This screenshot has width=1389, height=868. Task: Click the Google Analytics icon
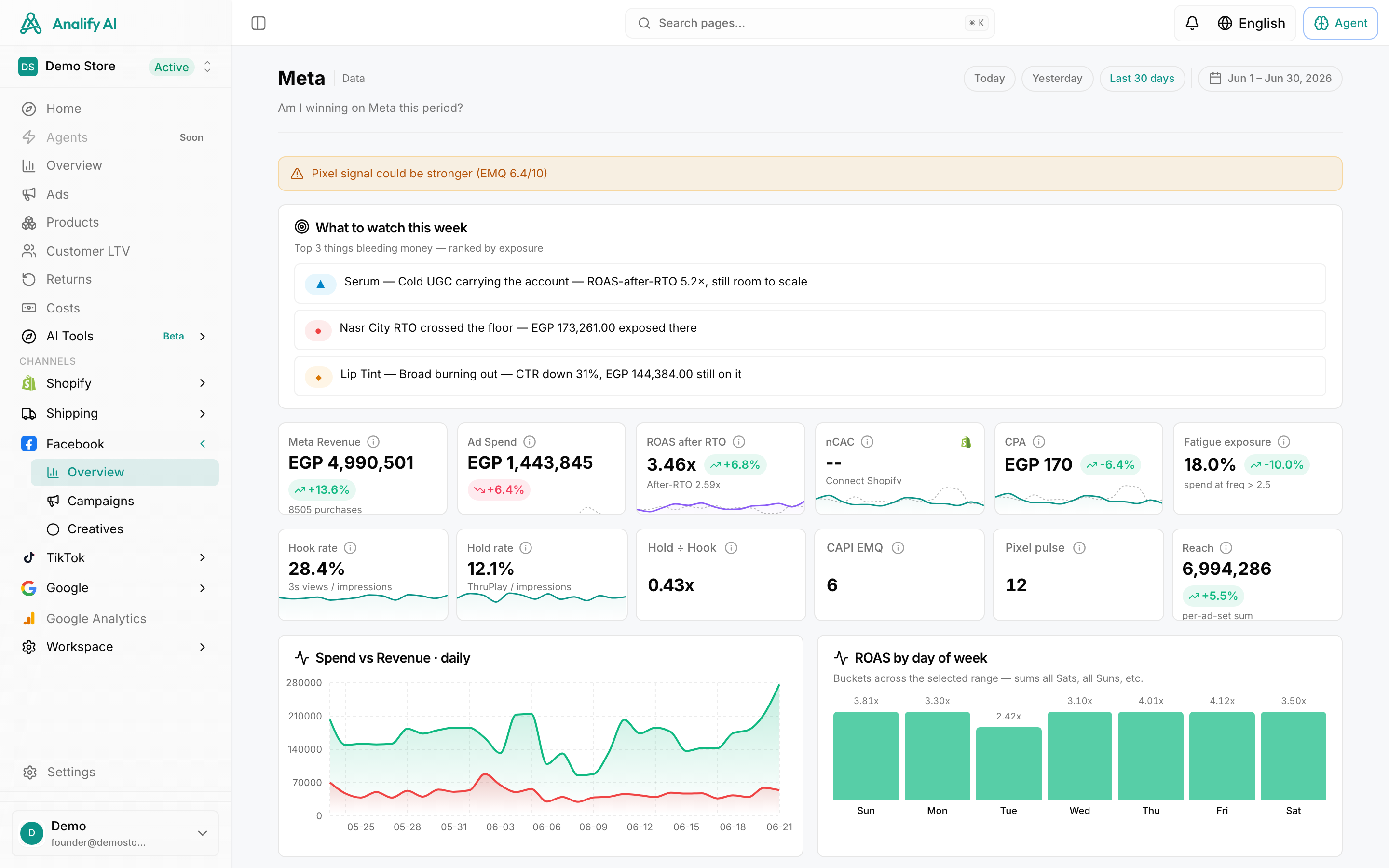coord(29,618)
